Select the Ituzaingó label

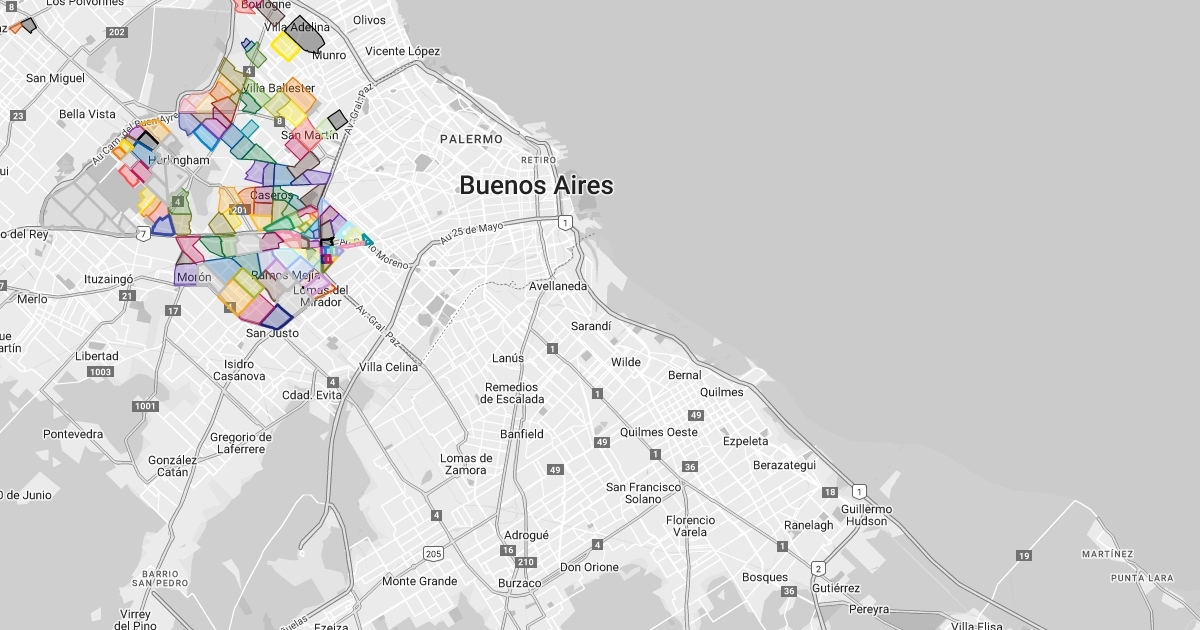tap(108, 278)
